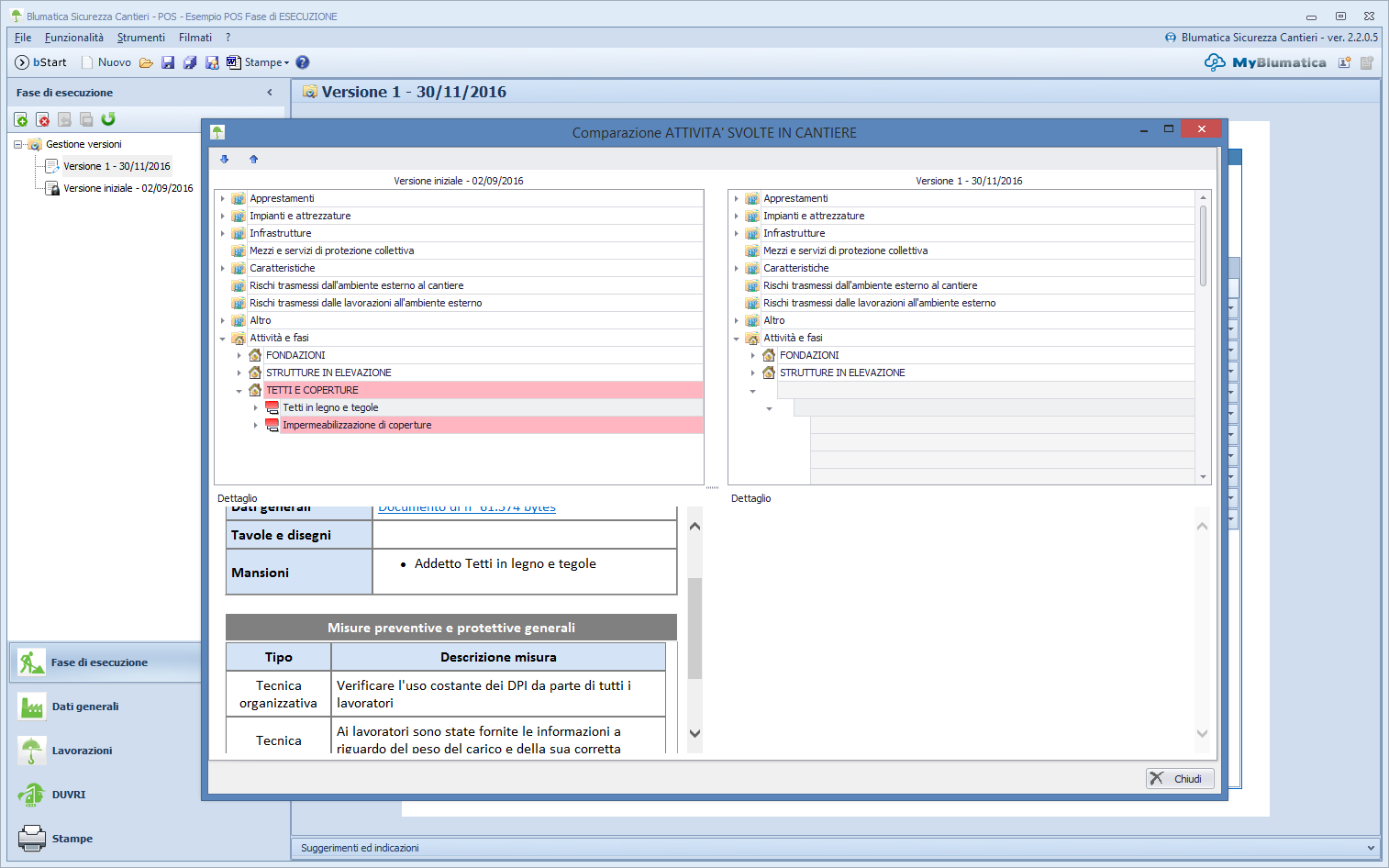Click the Chiudi button
The height and width of the screenshot is (868, 1389).
click(1180, 778)
